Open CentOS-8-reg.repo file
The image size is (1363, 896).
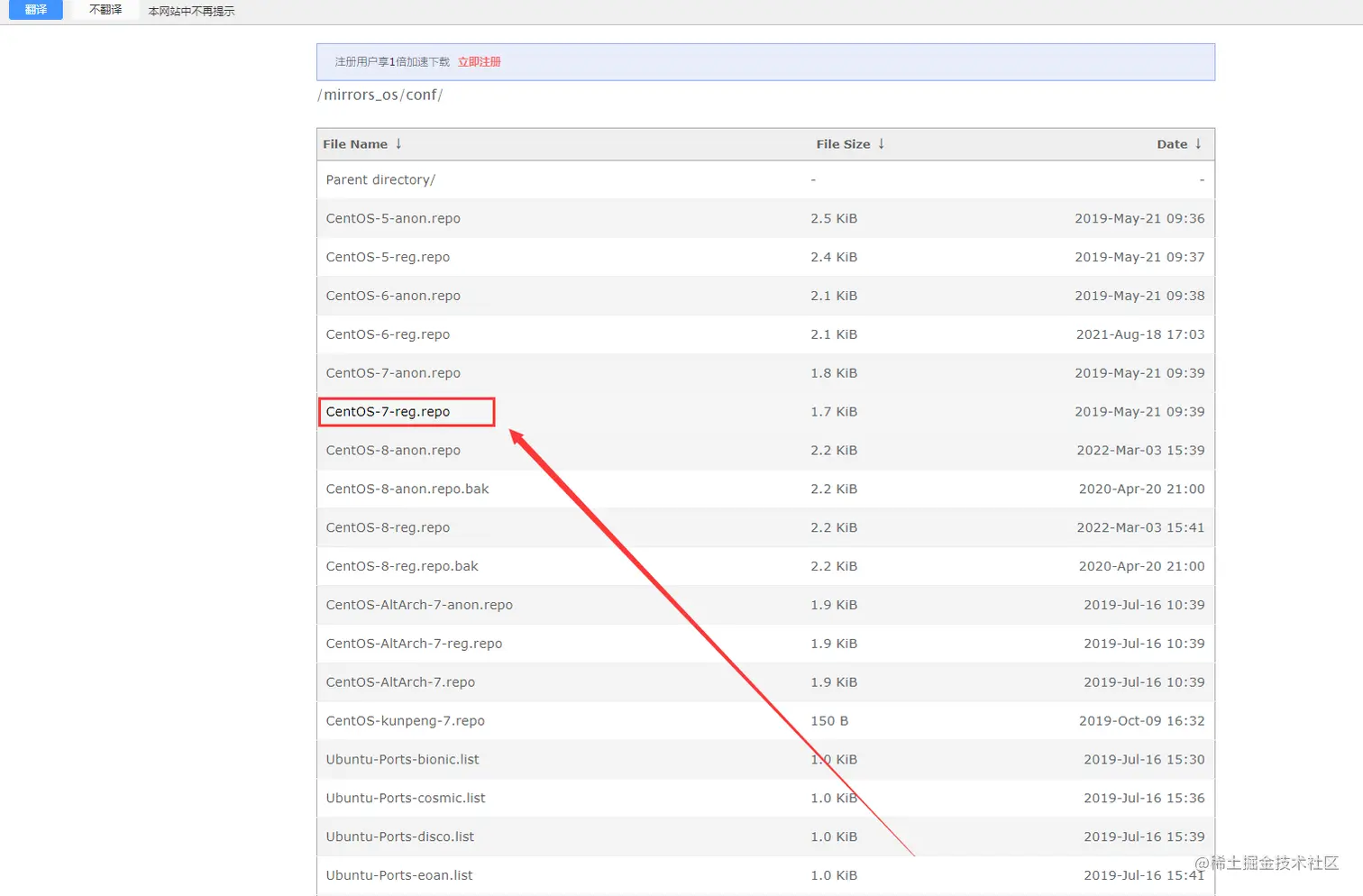388,528
